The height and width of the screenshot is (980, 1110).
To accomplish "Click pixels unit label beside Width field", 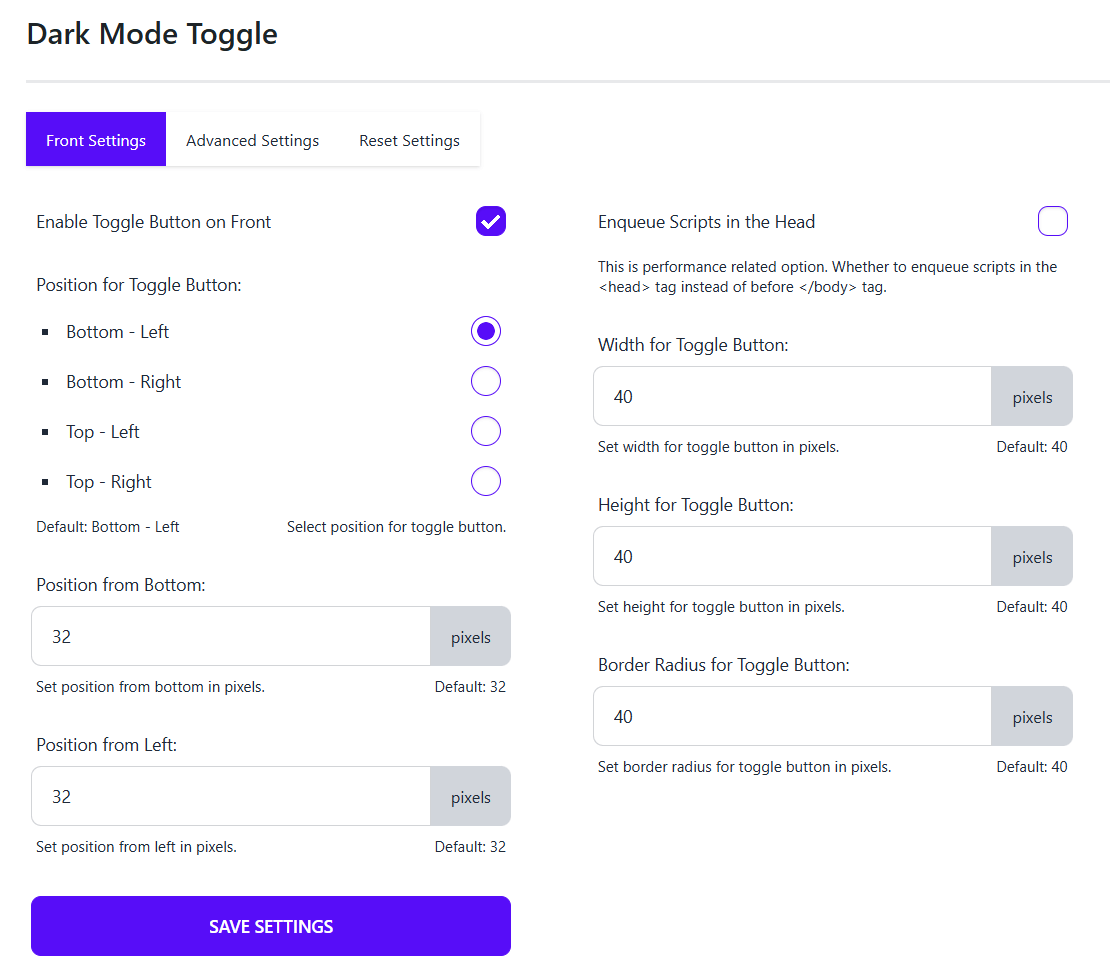I will pos(1032,397).
